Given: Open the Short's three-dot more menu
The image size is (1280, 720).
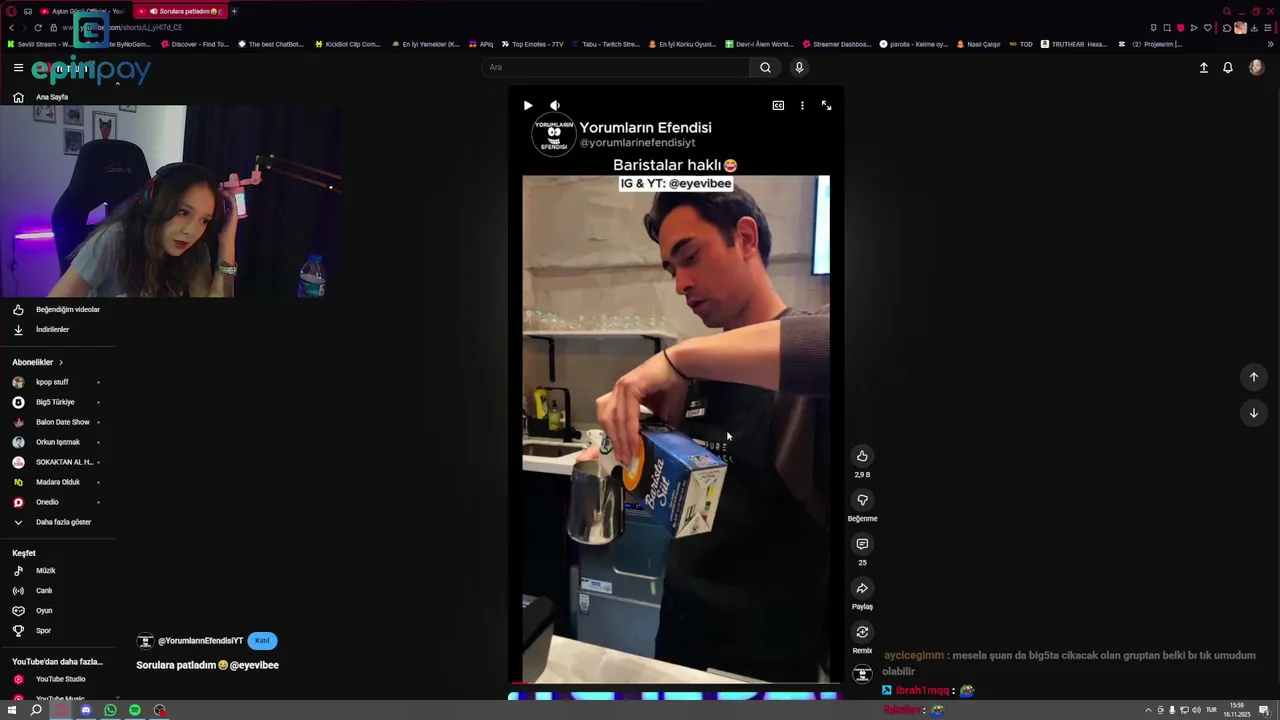Looking at the screenshot, I should (802, 105).
